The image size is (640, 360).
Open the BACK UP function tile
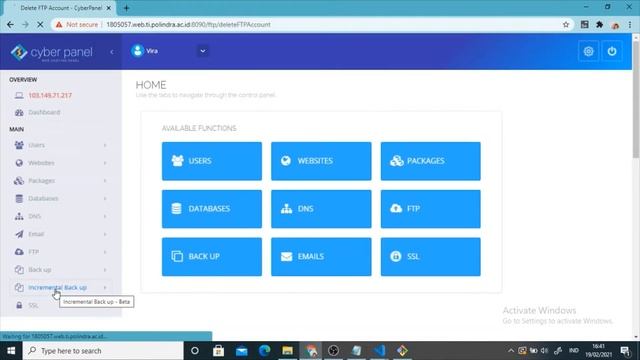coord(211,256)
